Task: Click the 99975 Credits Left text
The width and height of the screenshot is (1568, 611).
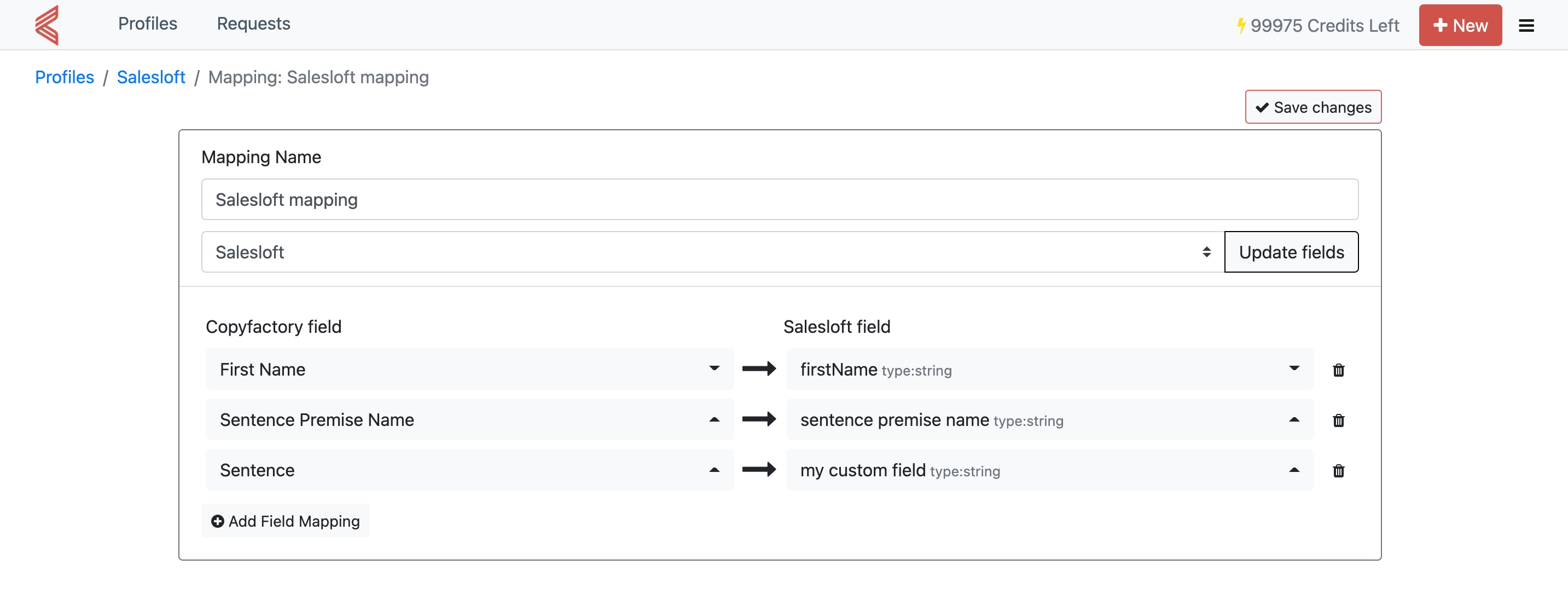Action: pyautogui.click(x=1325, y=26)
